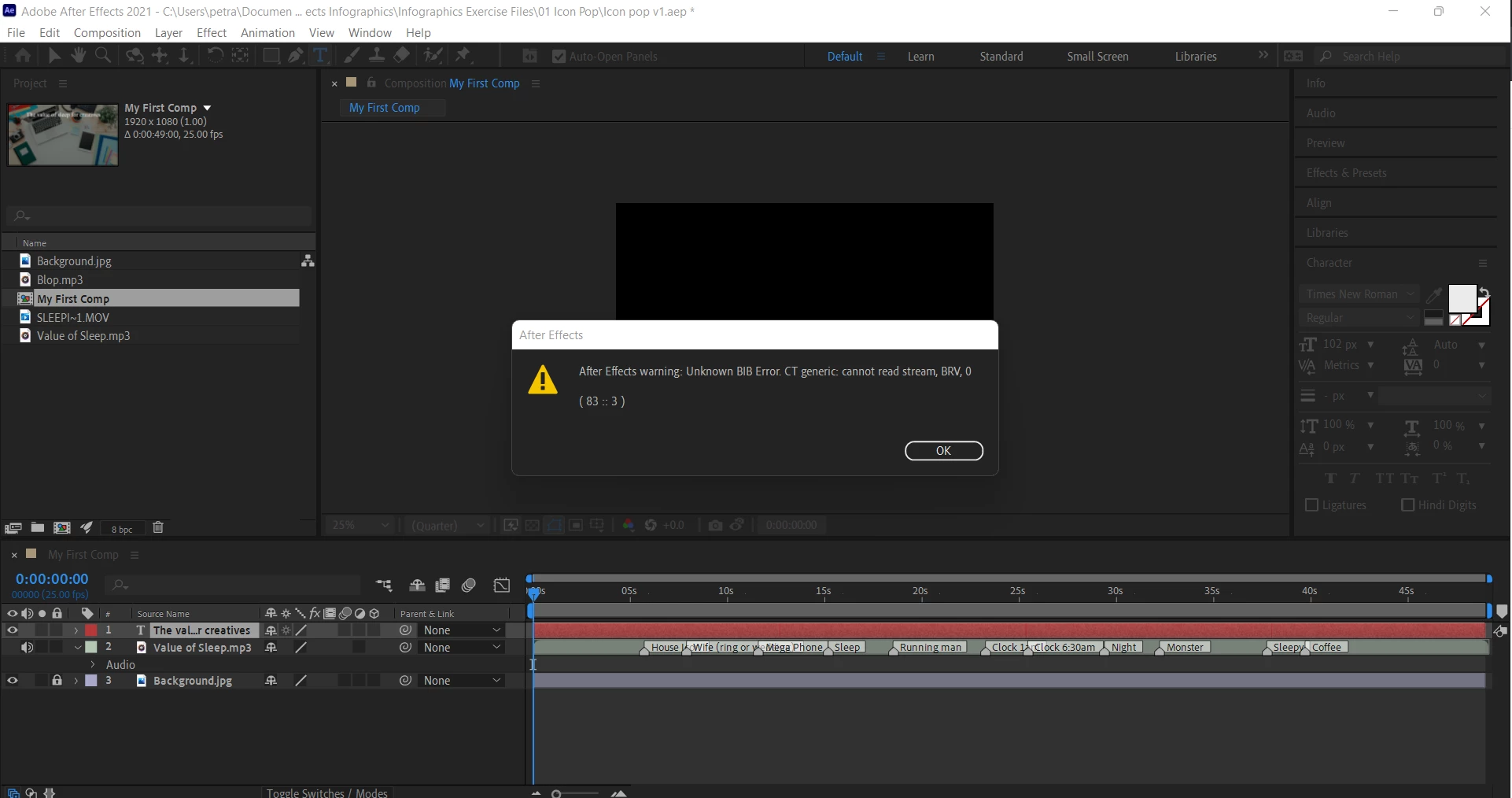This screenshot has width=1512, height=798.
Task: Enable the Ligatures checkbox
Action: coord(1311,505)
